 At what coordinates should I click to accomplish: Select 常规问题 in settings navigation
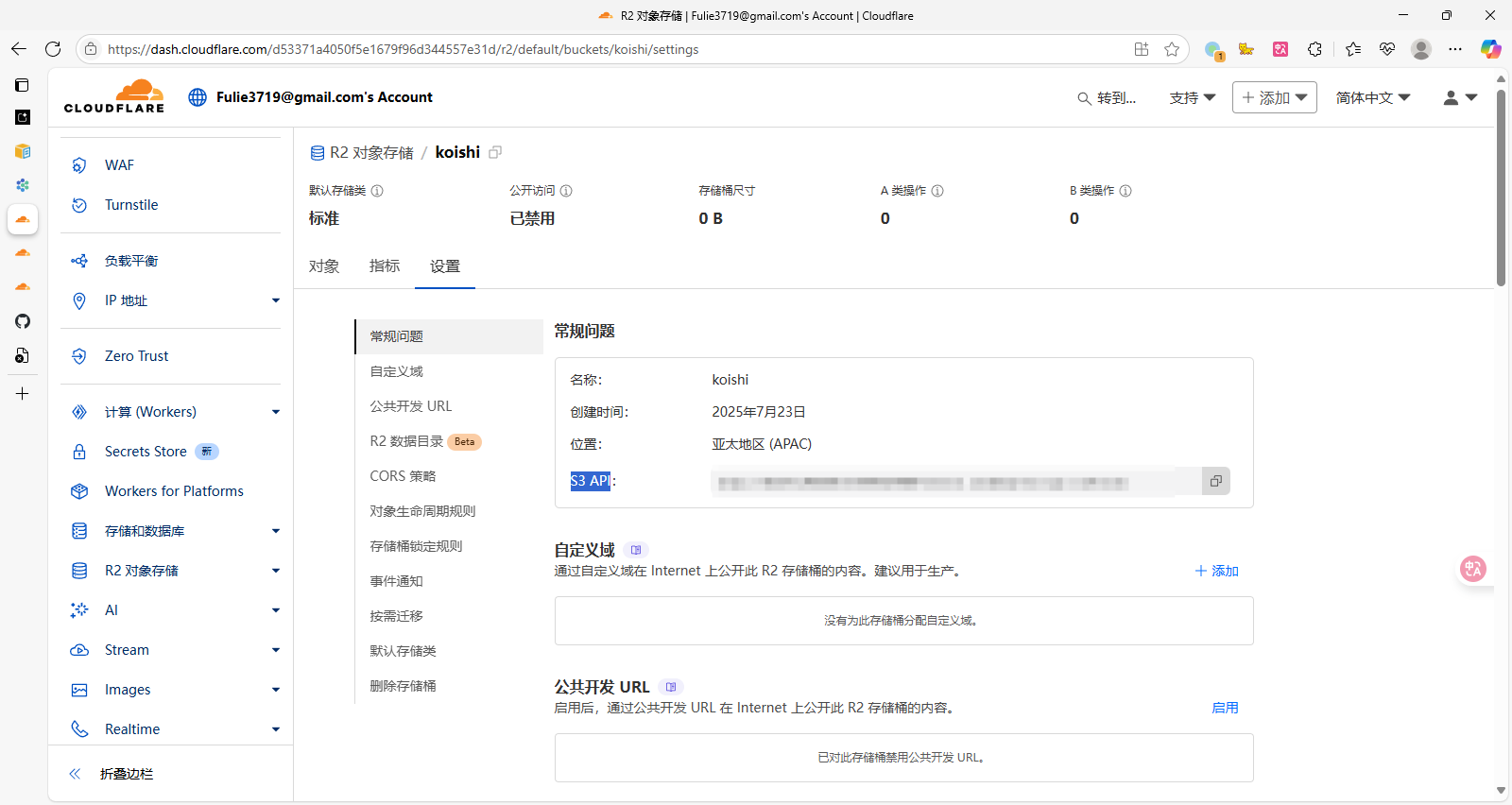449,336
